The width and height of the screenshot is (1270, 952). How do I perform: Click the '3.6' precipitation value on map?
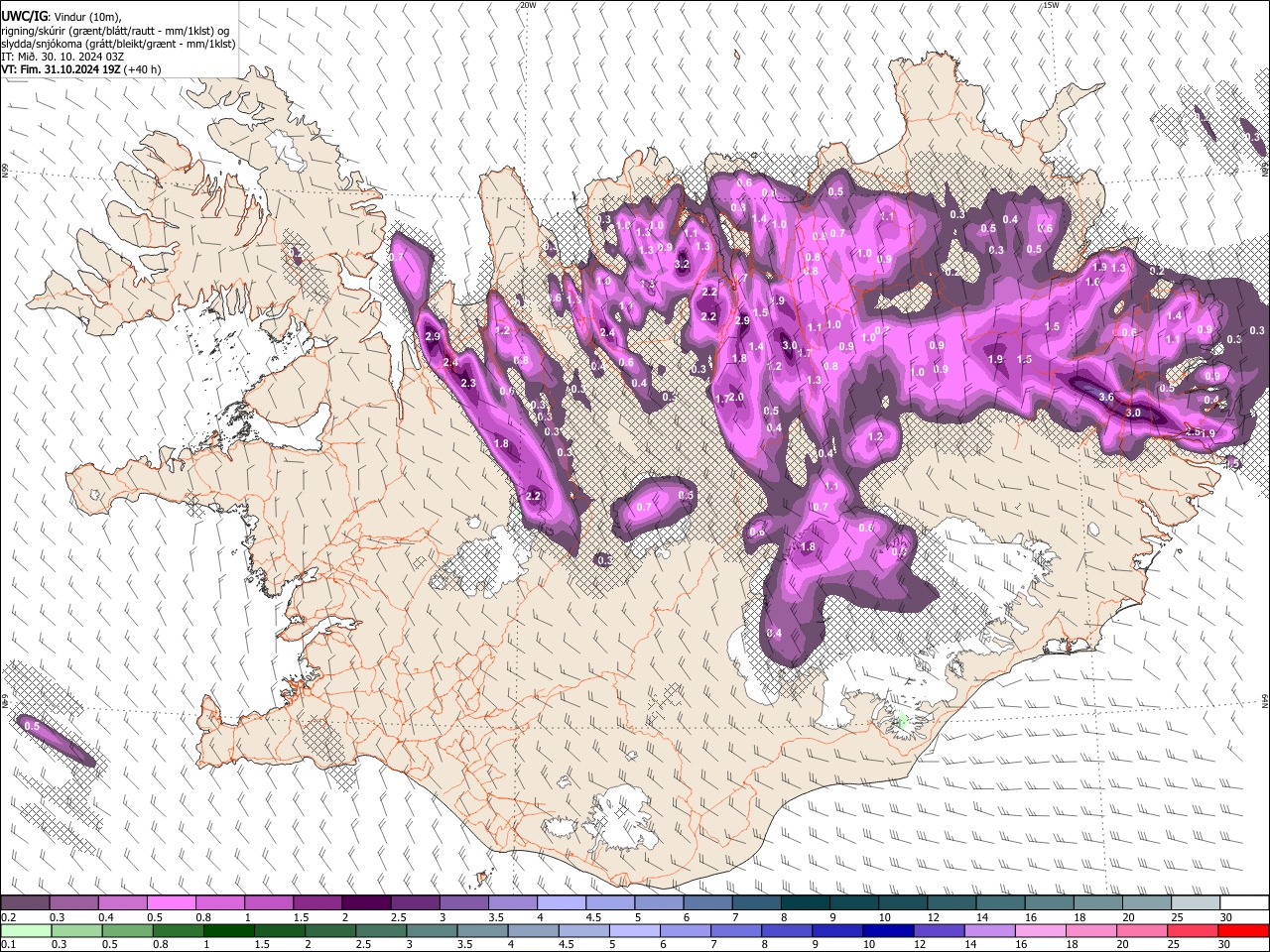(x=1107, y=397)
